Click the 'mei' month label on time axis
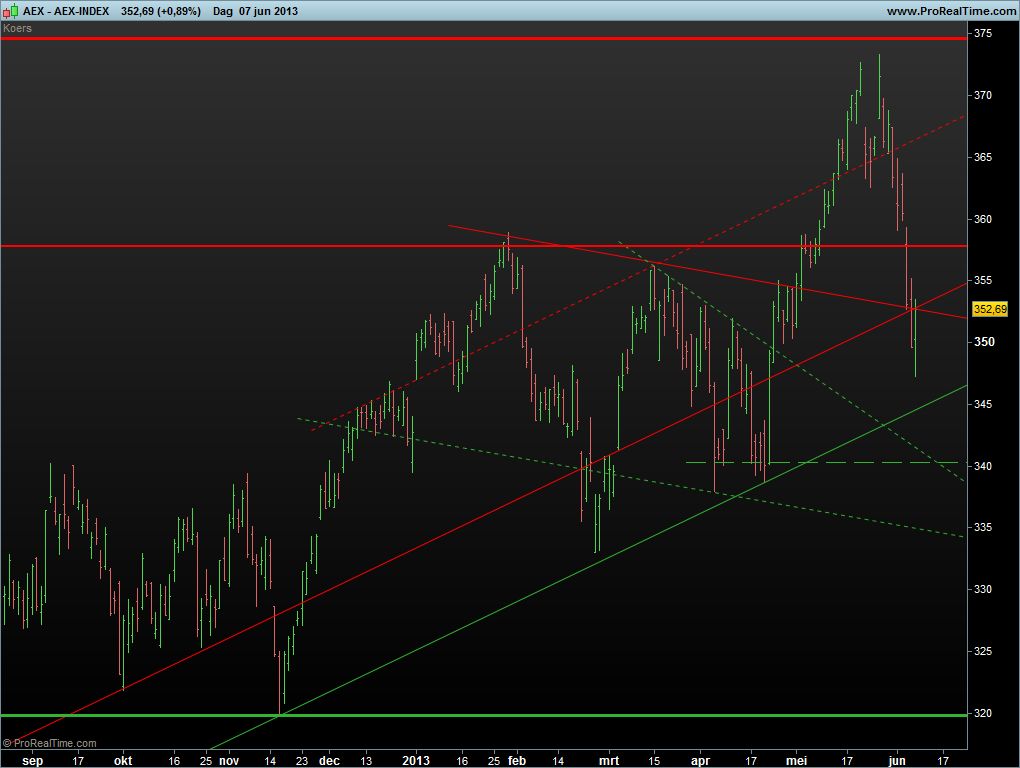 click(798, 760)
